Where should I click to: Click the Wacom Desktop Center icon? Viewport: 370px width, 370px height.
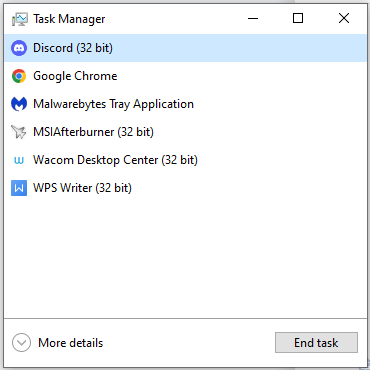click(19, 160)
